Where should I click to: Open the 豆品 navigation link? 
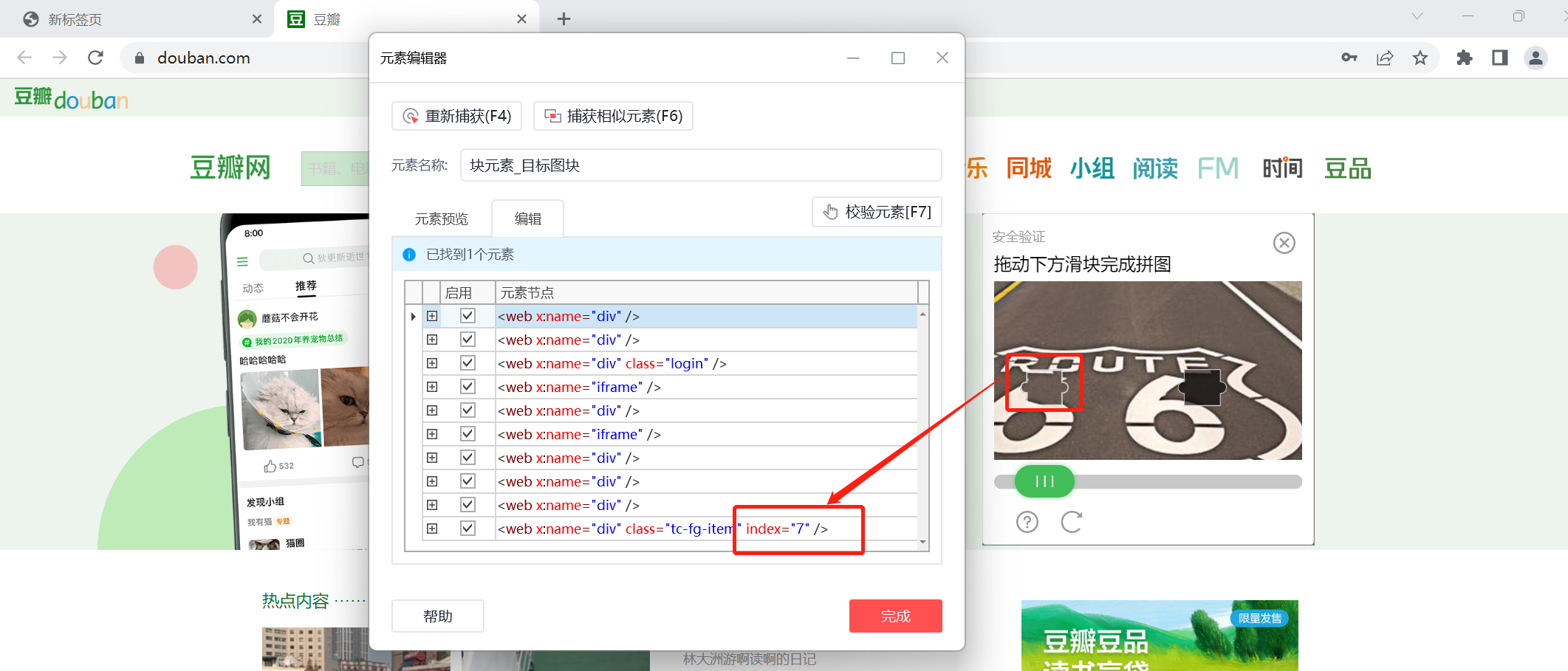(1348, 168)
